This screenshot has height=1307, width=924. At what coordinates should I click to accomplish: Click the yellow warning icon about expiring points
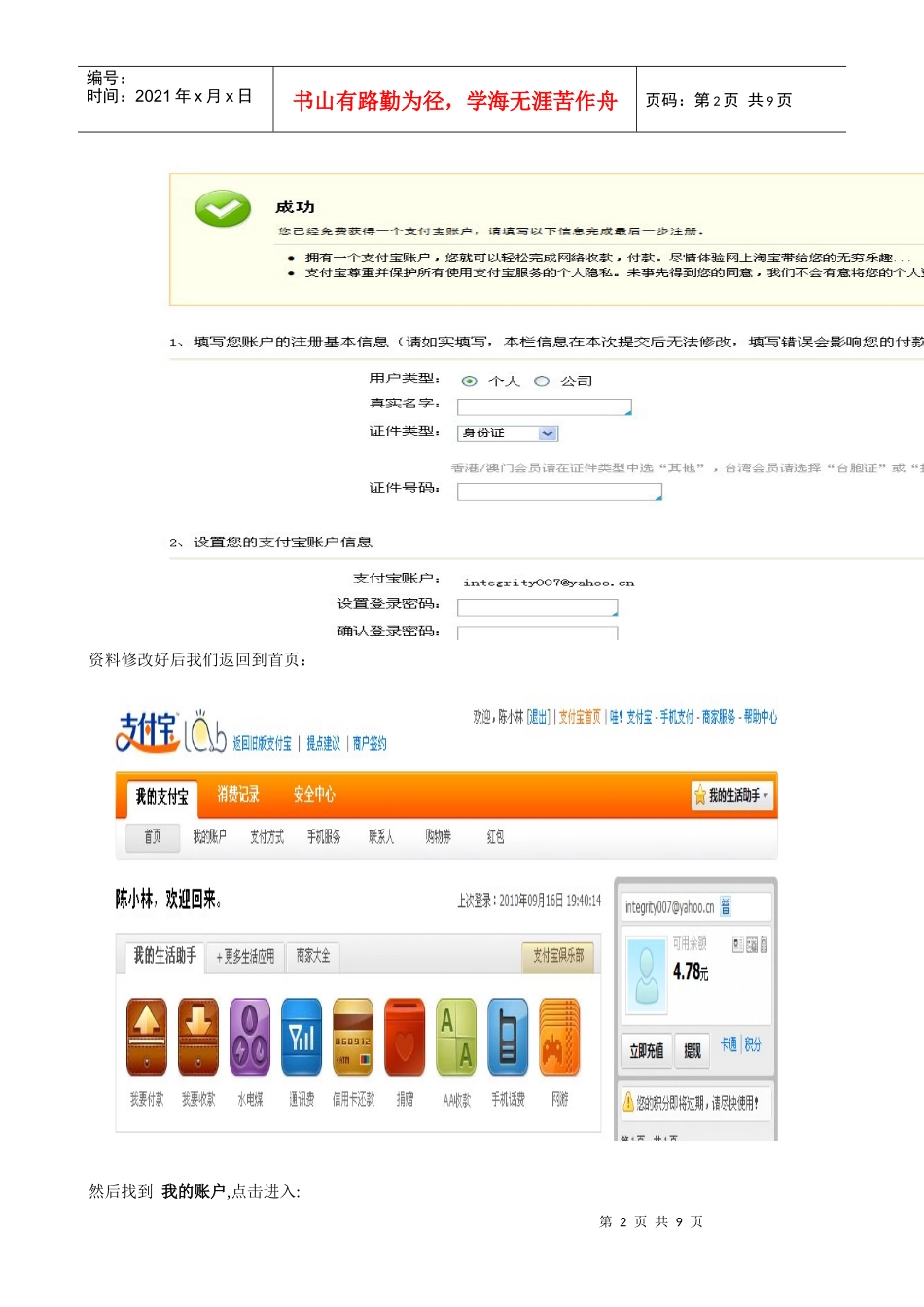[628, 1102]
